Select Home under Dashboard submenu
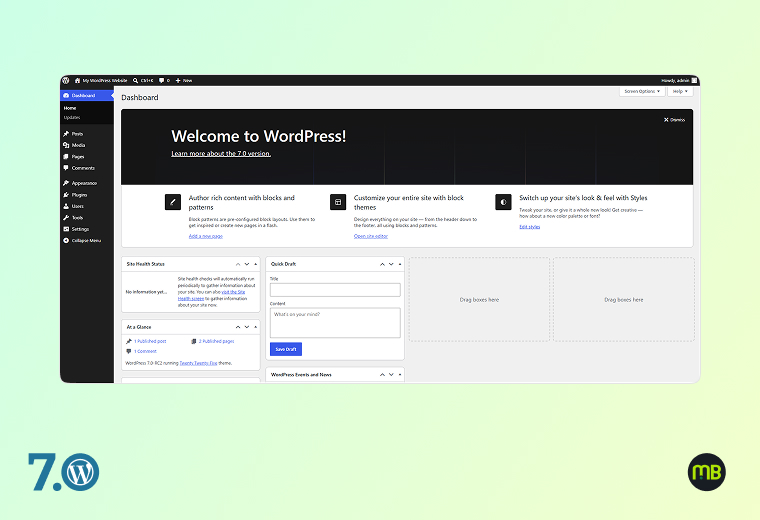Viewport: 760px width, 520px height. click(x=70, y=108)
